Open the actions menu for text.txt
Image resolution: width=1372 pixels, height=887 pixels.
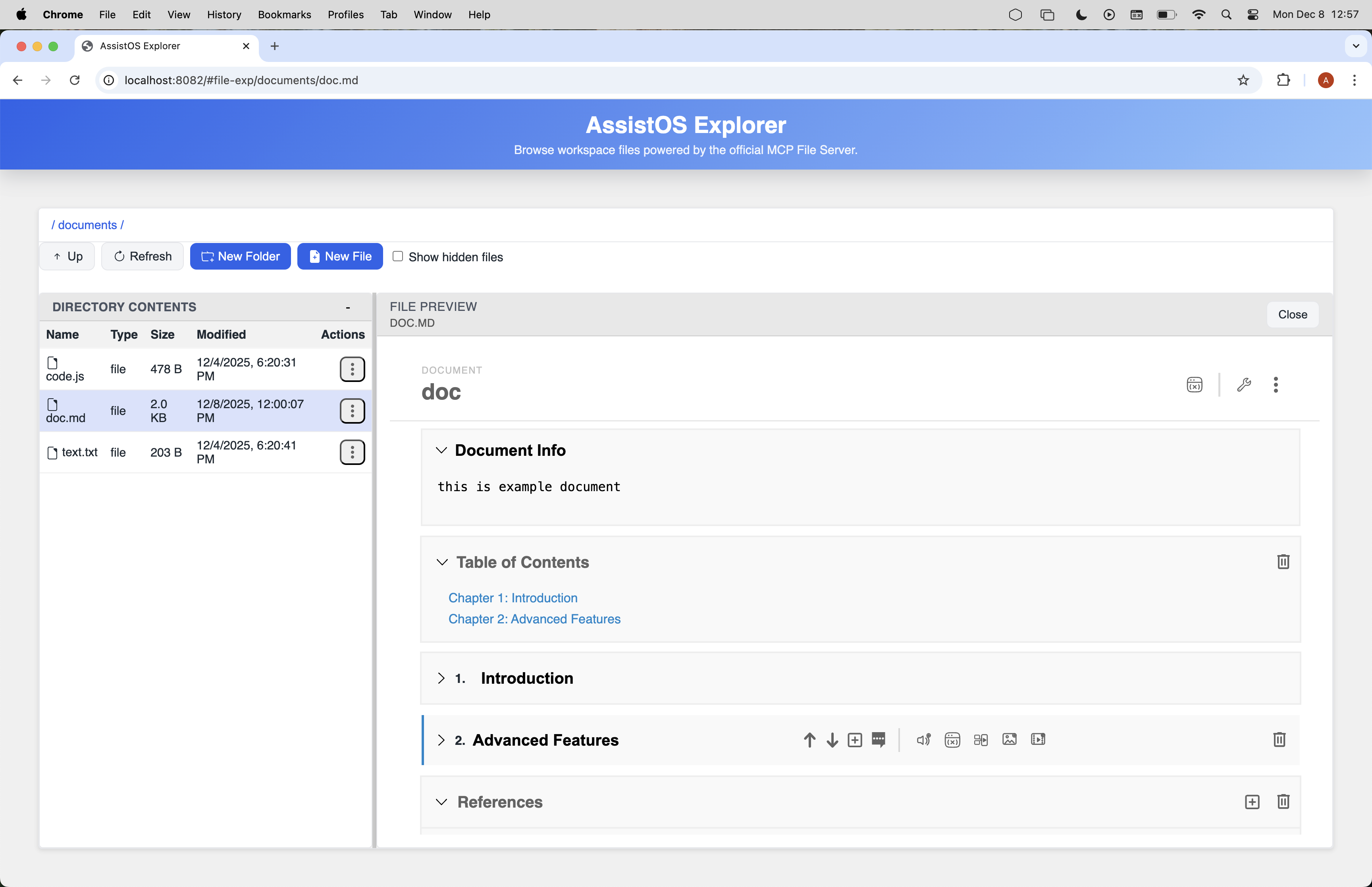coord(353,452)
